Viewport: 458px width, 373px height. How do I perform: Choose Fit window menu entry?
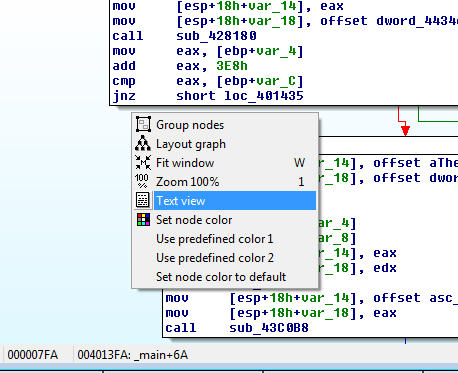pyautogui.click(x=225, y=163)
